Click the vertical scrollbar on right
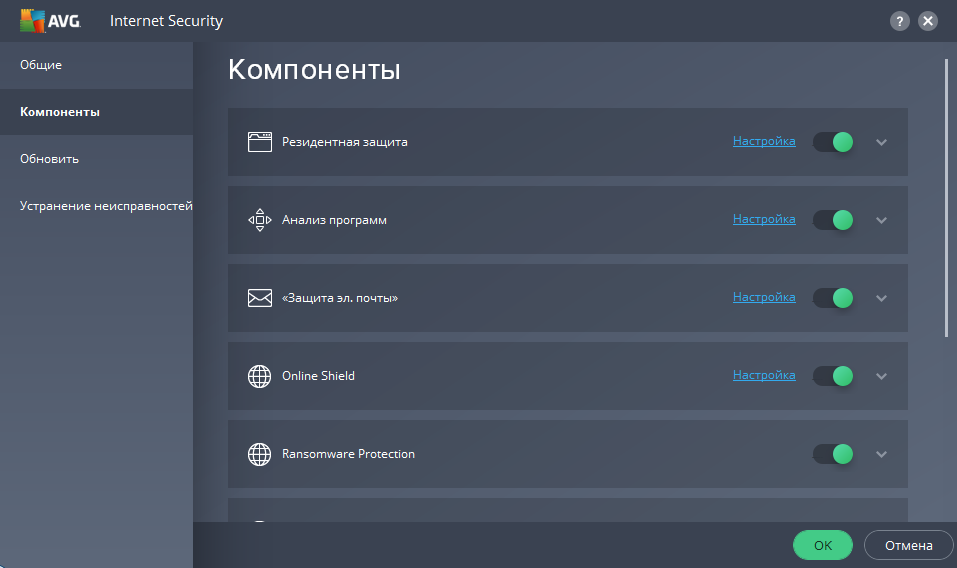 947,198
